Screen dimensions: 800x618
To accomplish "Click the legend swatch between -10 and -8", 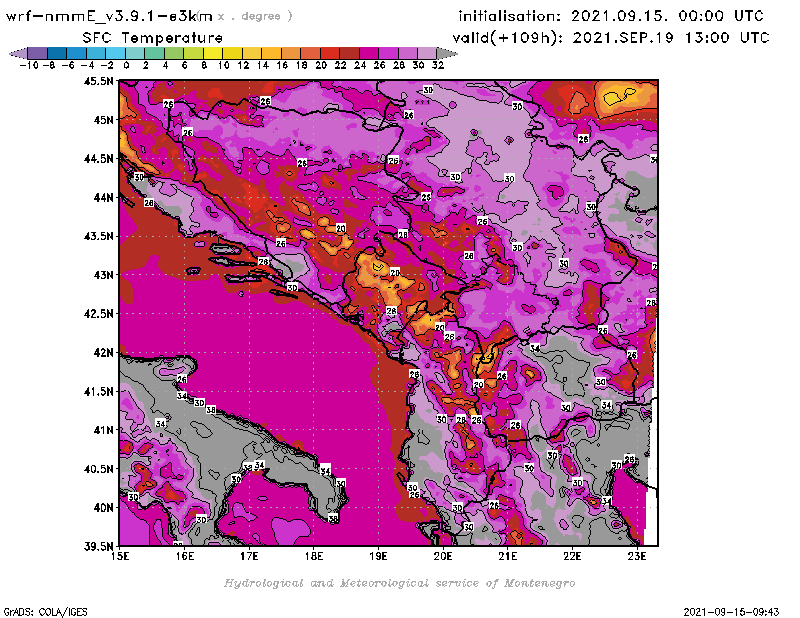I will (x=38, y=53).
